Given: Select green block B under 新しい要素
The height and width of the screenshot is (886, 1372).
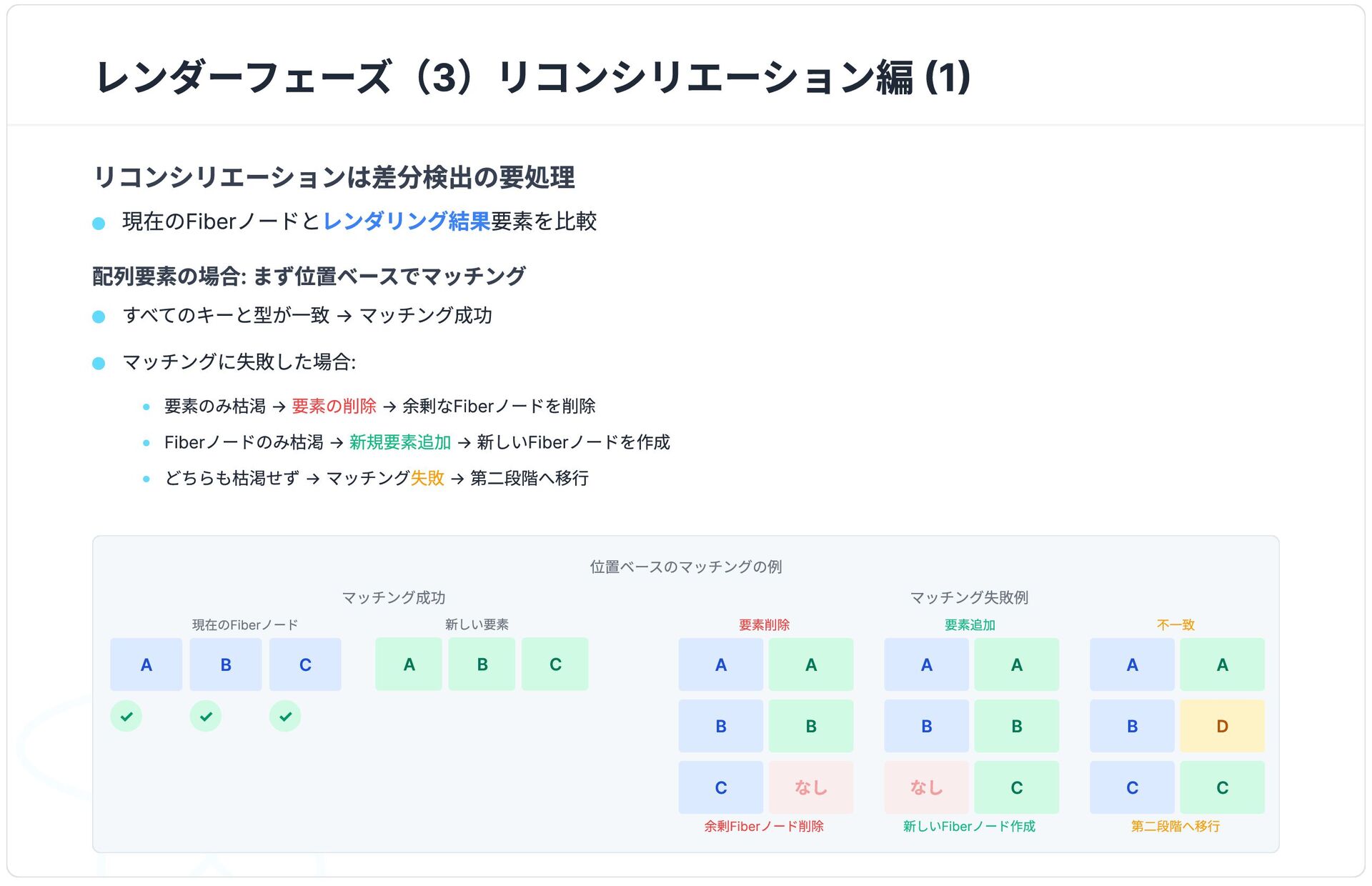Looking at the screenshot, I should (482, 664).
